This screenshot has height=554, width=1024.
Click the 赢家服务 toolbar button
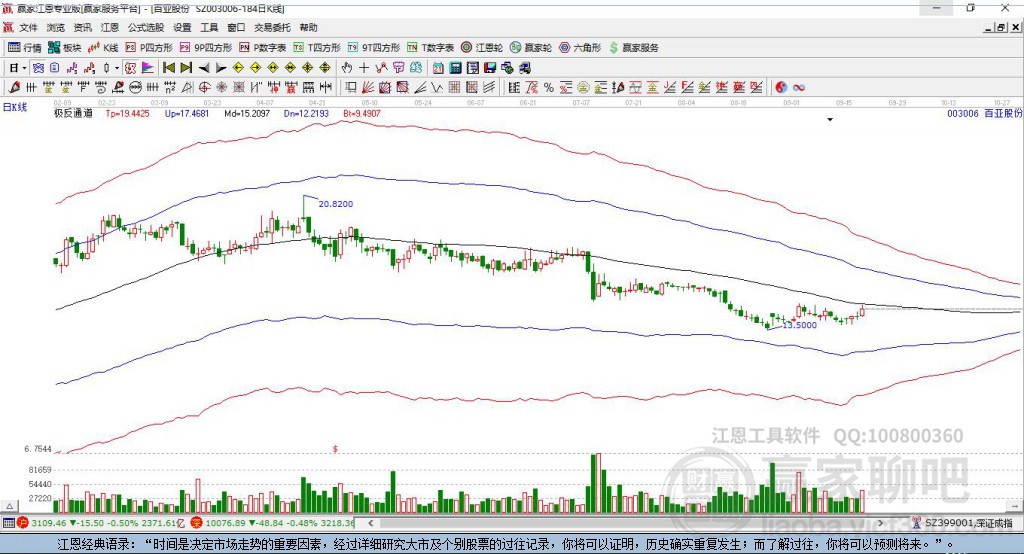pos(633,48)
